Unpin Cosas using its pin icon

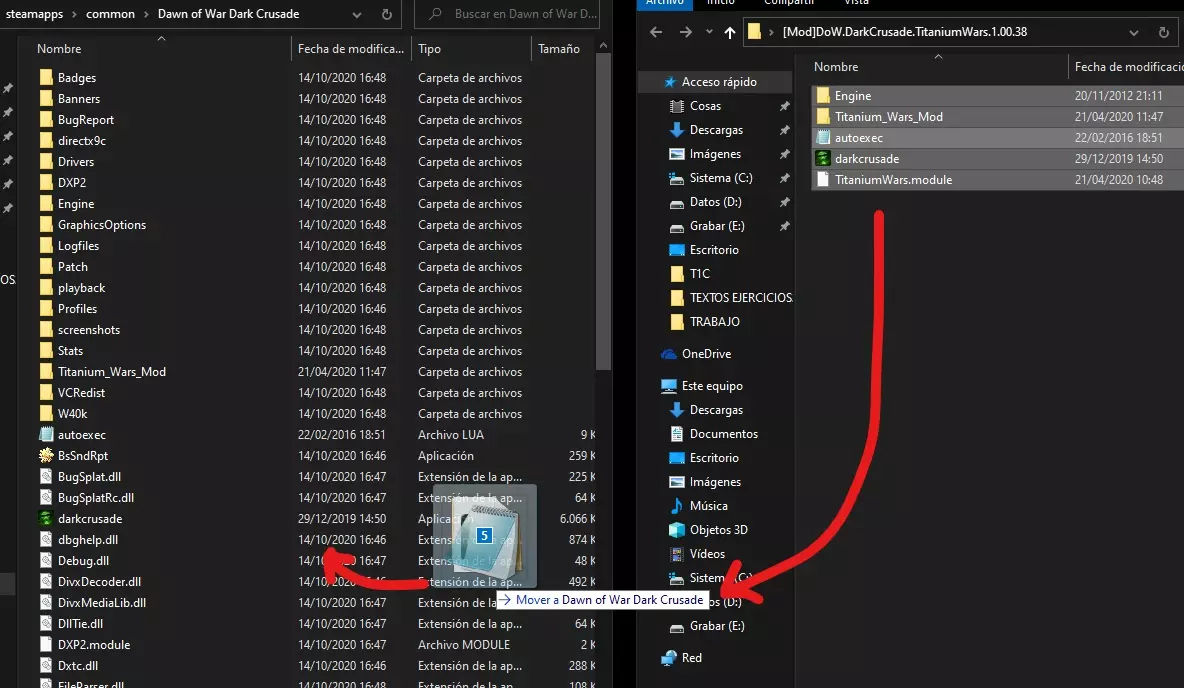pos(785,106)
